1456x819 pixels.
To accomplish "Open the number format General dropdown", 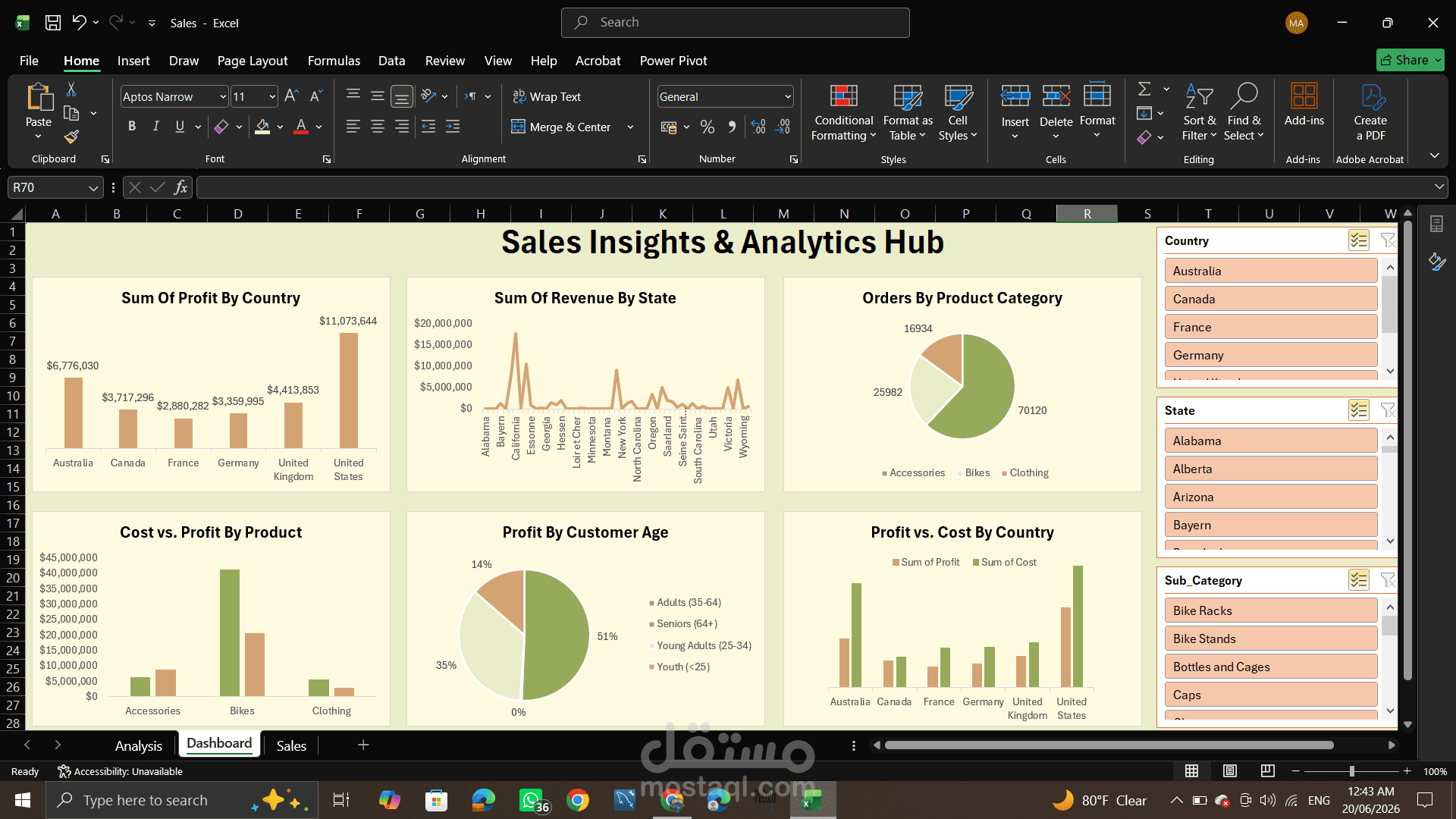I will (x=788, y=97).
